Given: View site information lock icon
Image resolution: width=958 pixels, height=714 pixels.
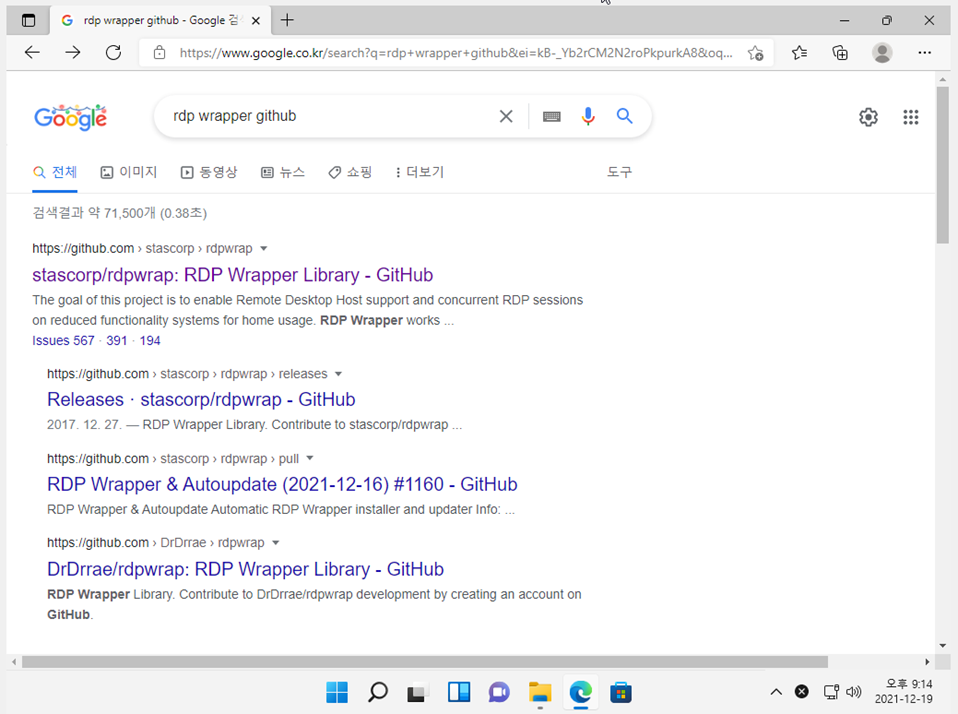Looking at the screenshot, I should point(159,53).
